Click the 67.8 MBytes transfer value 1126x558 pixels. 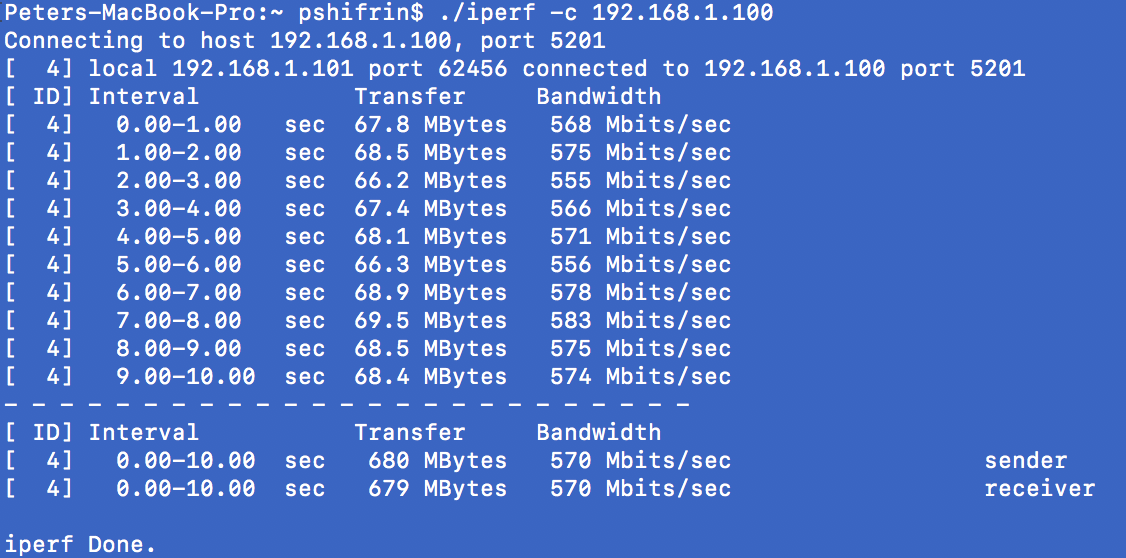431,125
